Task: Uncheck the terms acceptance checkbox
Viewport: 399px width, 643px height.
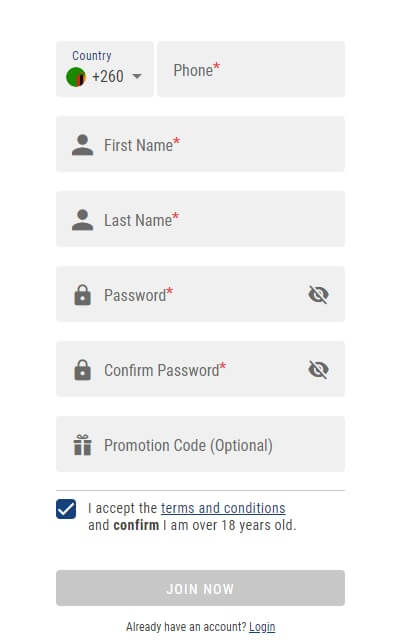Action: pyautogui.click(x=66, y=509)
